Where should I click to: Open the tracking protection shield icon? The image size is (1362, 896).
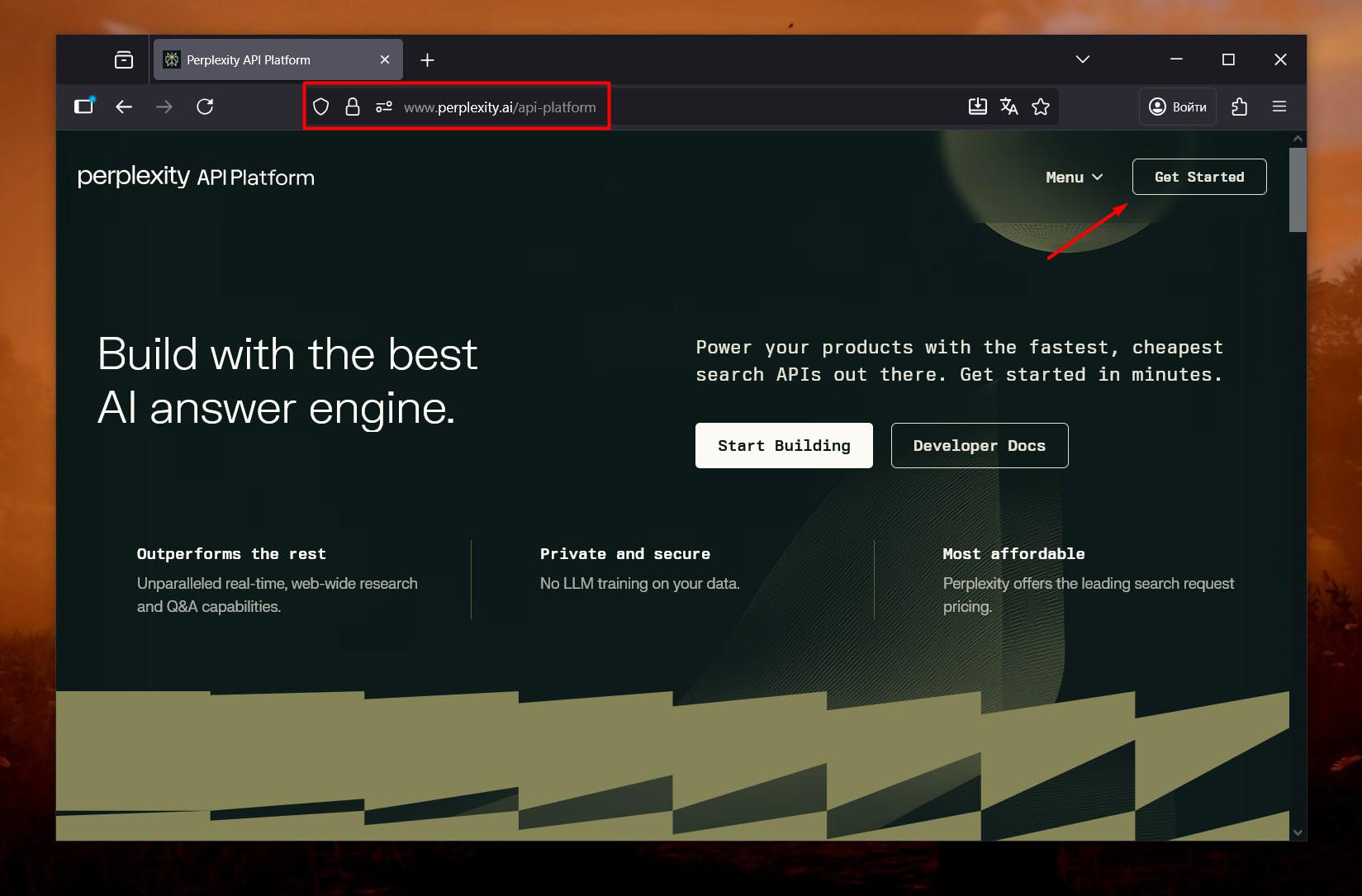(321, 107)
